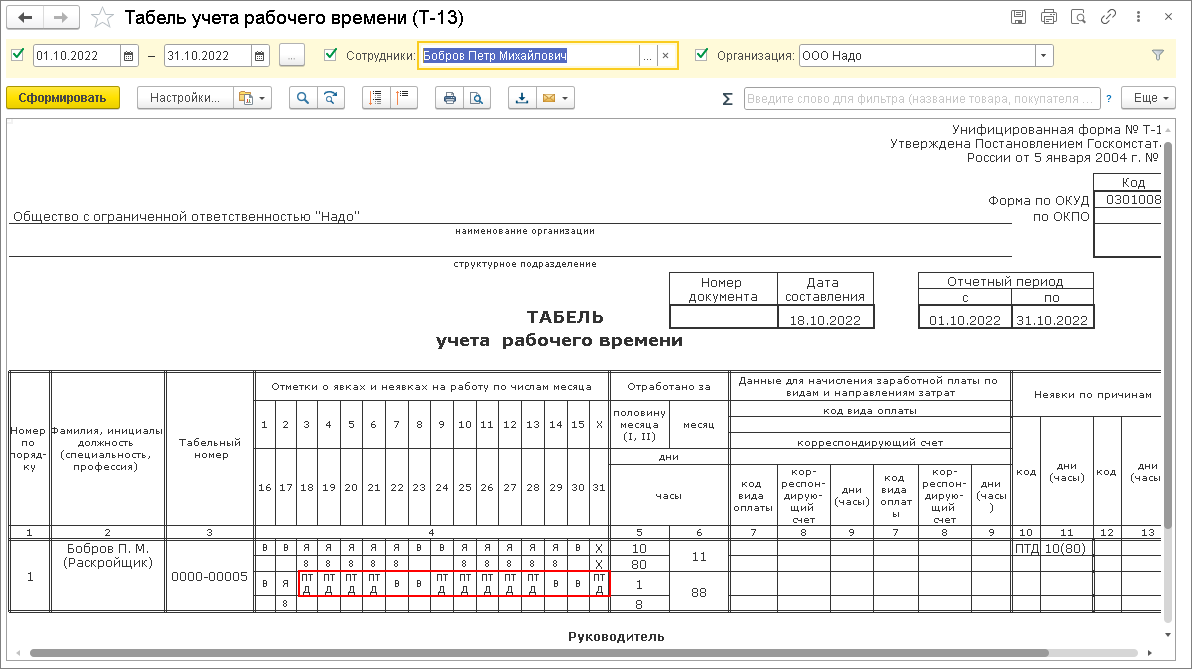The width and height of the screenshot is (1192, 669).
Task: Click the save report icon in title bar
Action: pos(1019,17)
